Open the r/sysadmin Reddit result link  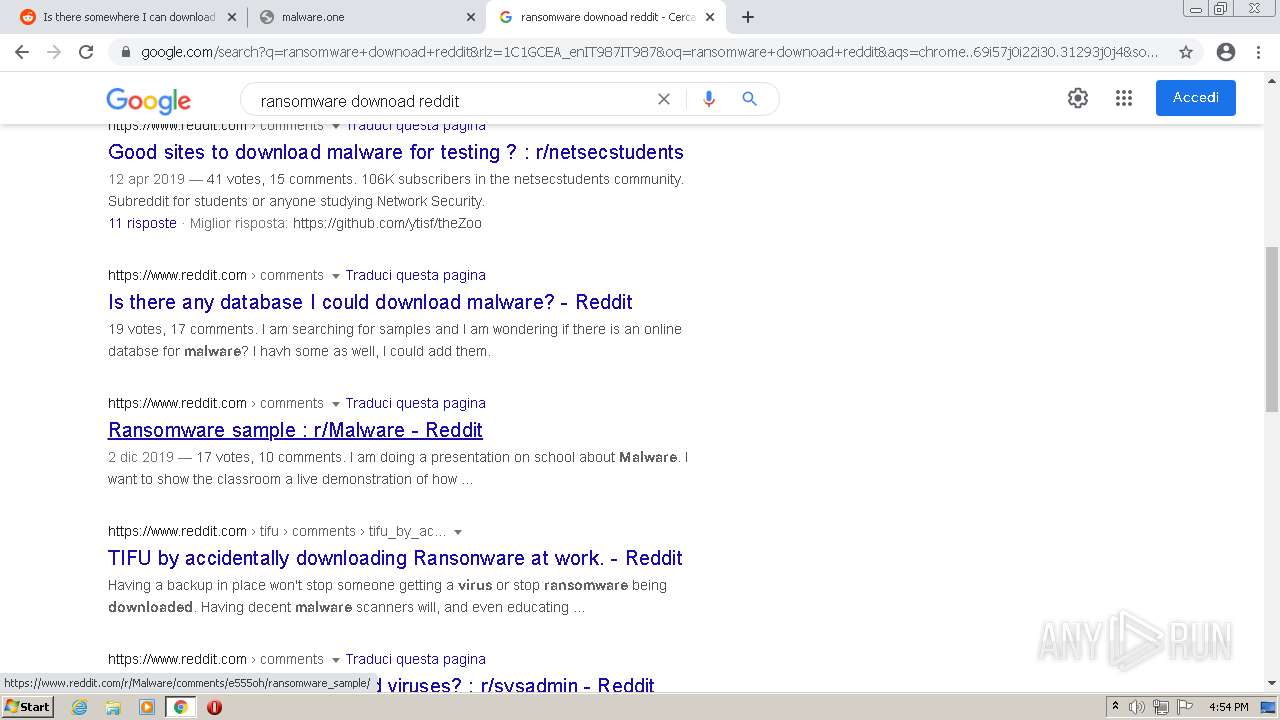[515, 686]
